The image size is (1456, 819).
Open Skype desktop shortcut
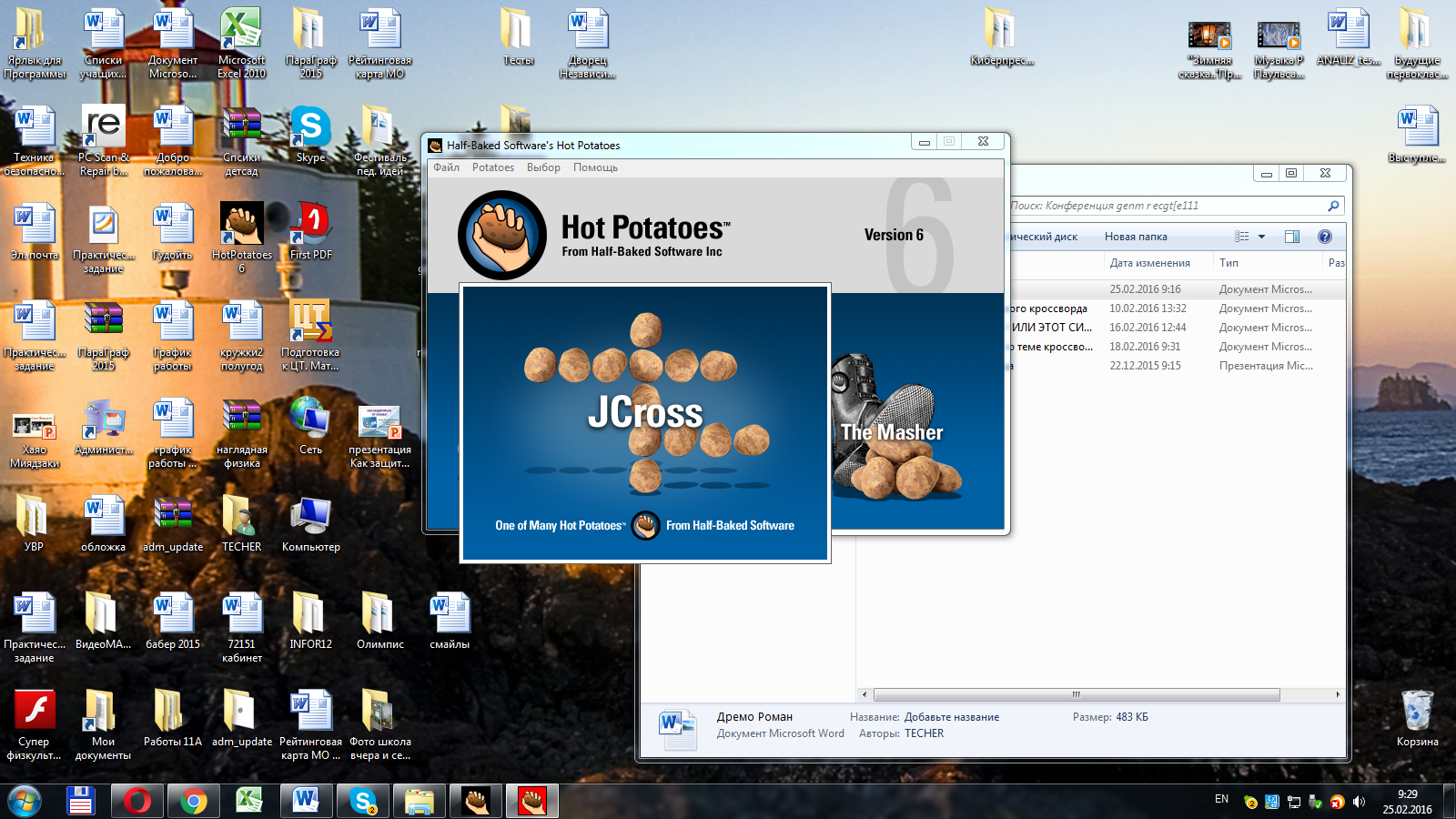(x=310, y=135)
